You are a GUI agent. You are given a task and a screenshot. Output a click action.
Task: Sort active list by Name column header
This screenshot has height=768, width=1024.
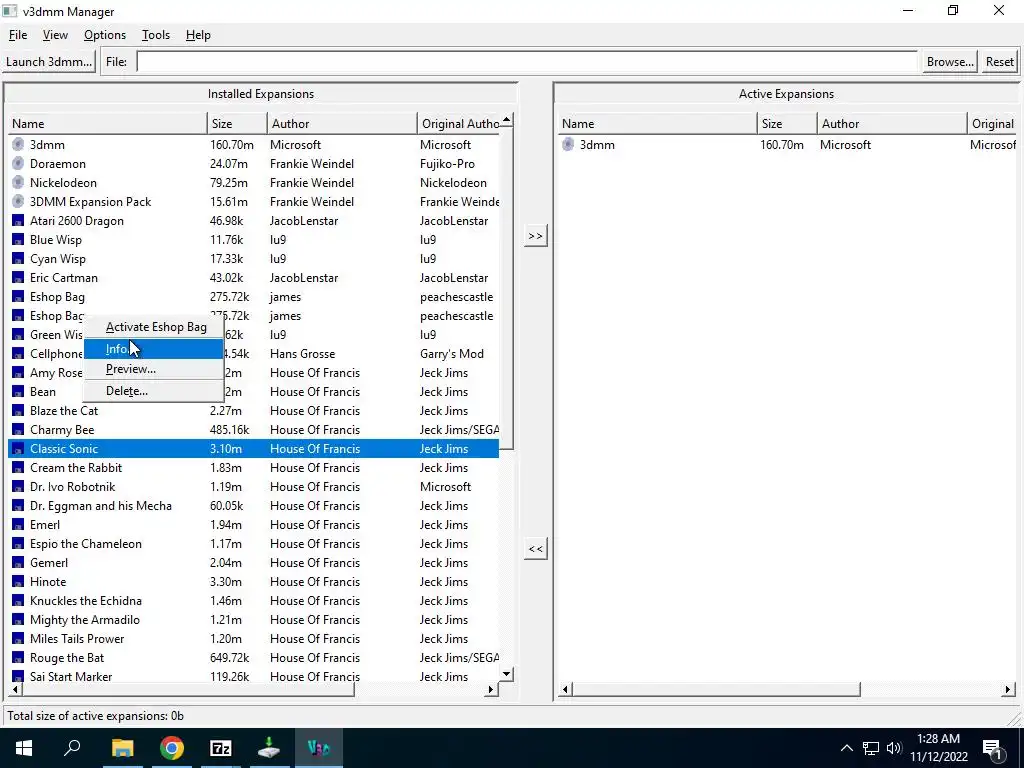(658, 123)
